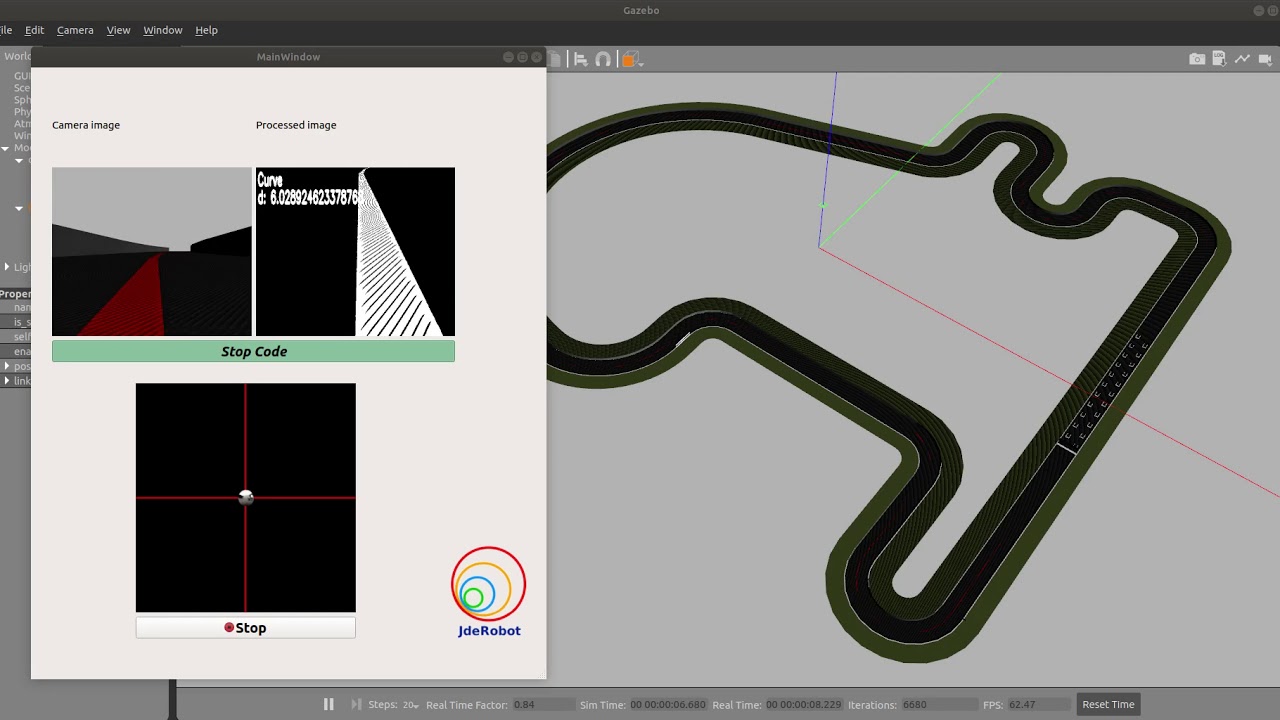Take a screenshot with camera icon
Viewport: 1280px width, 720px height.
(x=1197, y=59)
